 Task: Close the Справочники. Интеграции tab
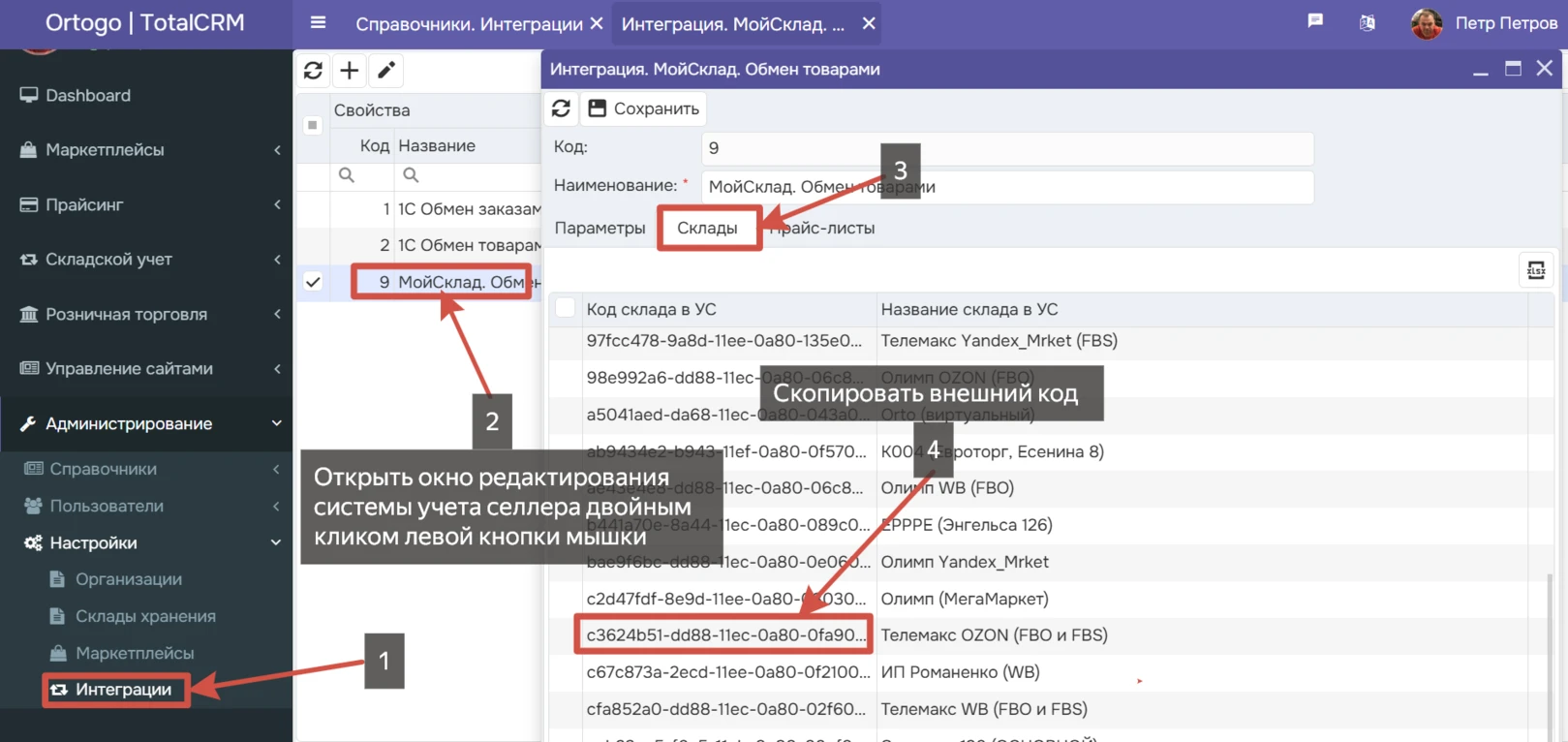pyautogui.click(x=597, y=23)
